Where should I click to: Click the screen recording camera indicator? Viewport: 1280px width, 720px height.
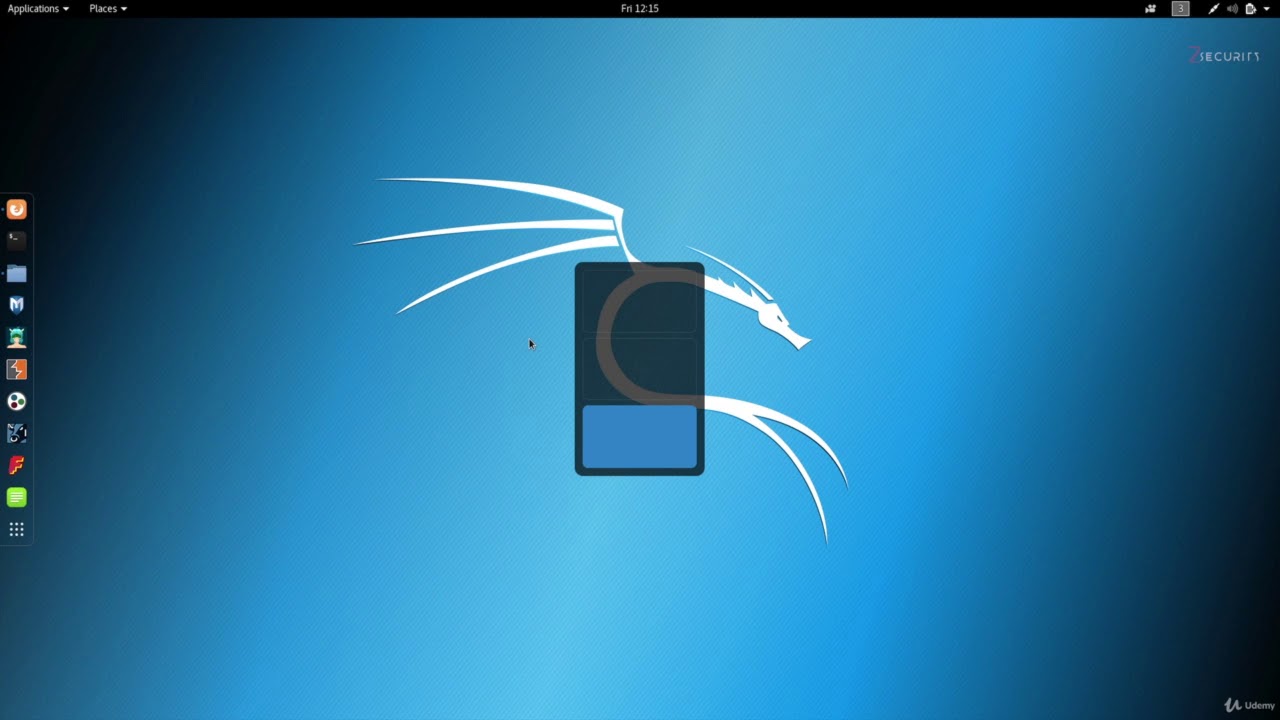click(x=1151, y=8)
